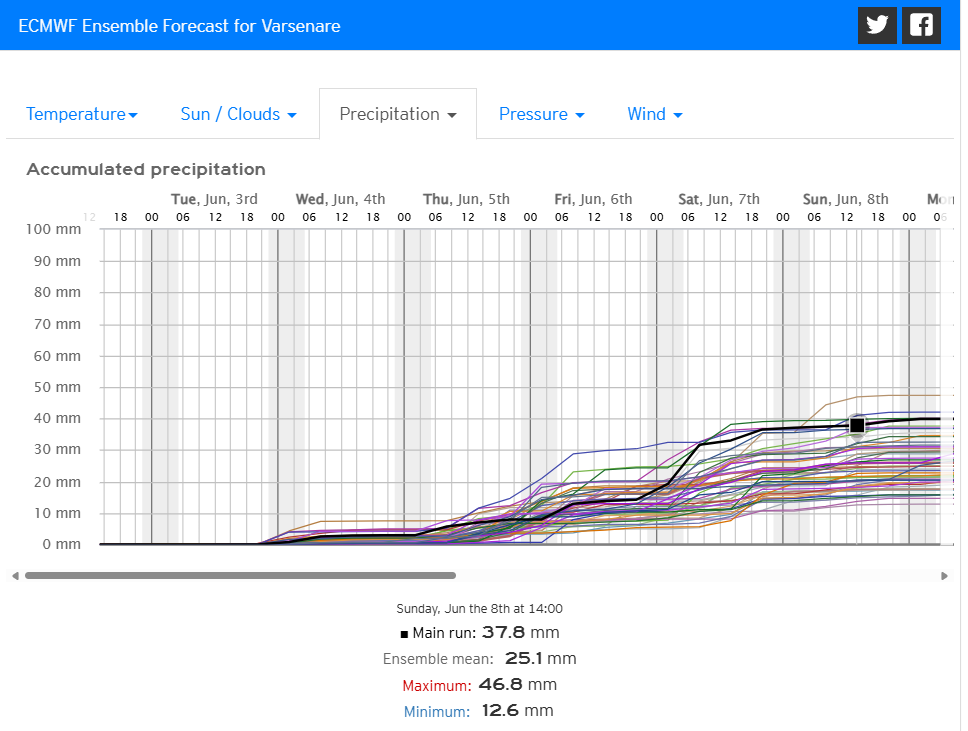
Task: Select the Thu, Jun, 5th date label
Action: (x=466, y=199)
